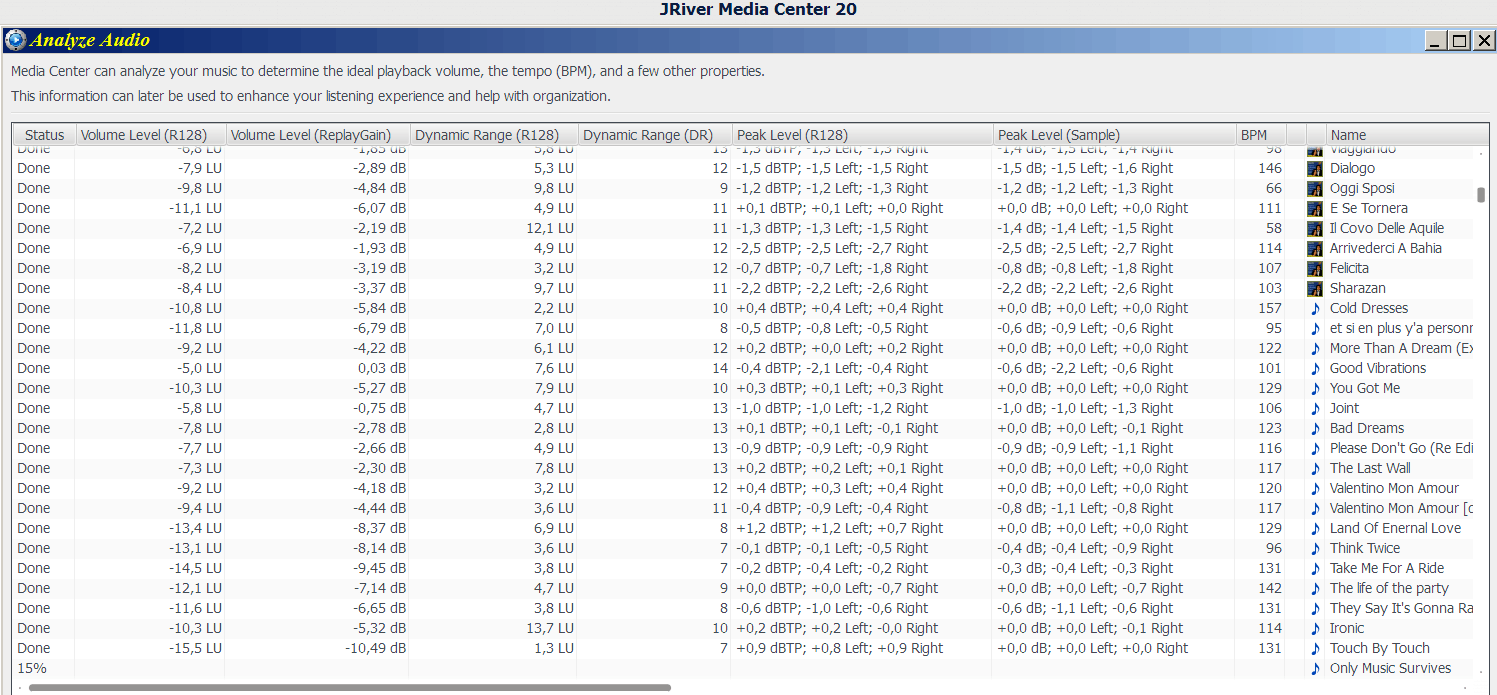The width and height of the screenshot is (1497, 695).
Task: Sort by Volume Level (ReplayGain) column header
Action: click(x=318, y=135)
